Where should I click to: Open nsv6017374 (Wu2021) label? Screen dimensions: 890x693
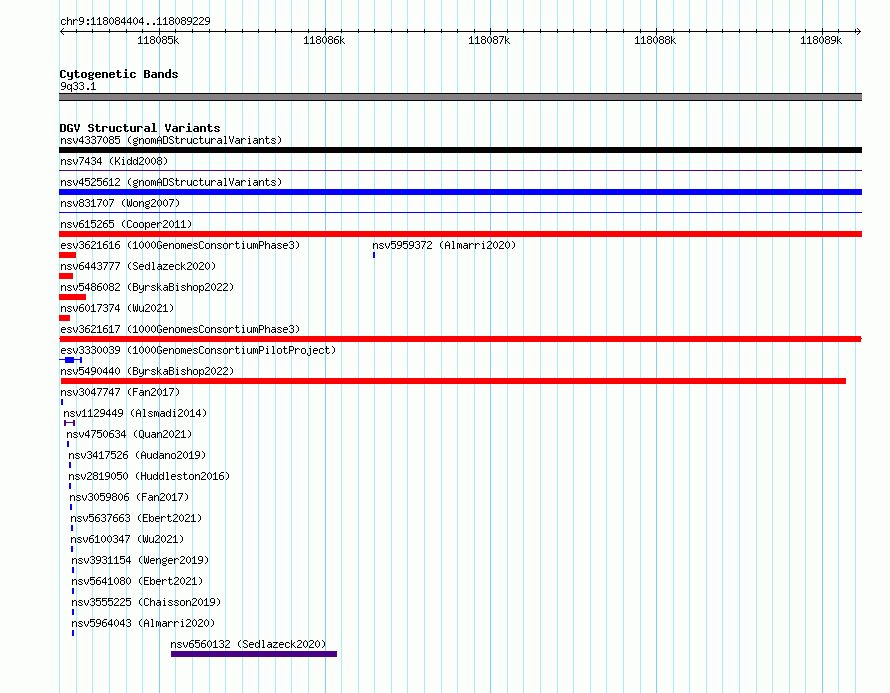point(117,308)
